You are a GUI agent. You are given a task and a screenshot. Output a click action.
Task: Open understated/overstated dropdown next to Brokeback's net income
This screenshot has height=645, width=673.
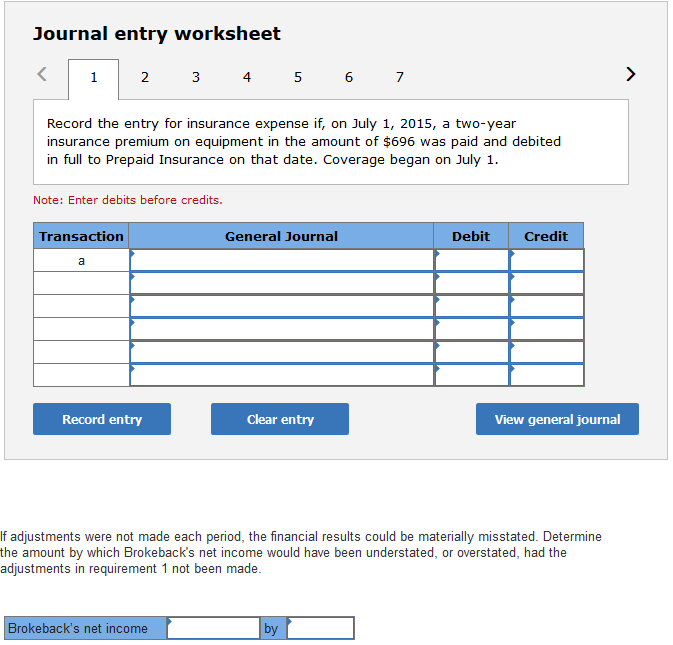(x=213, y=628)
